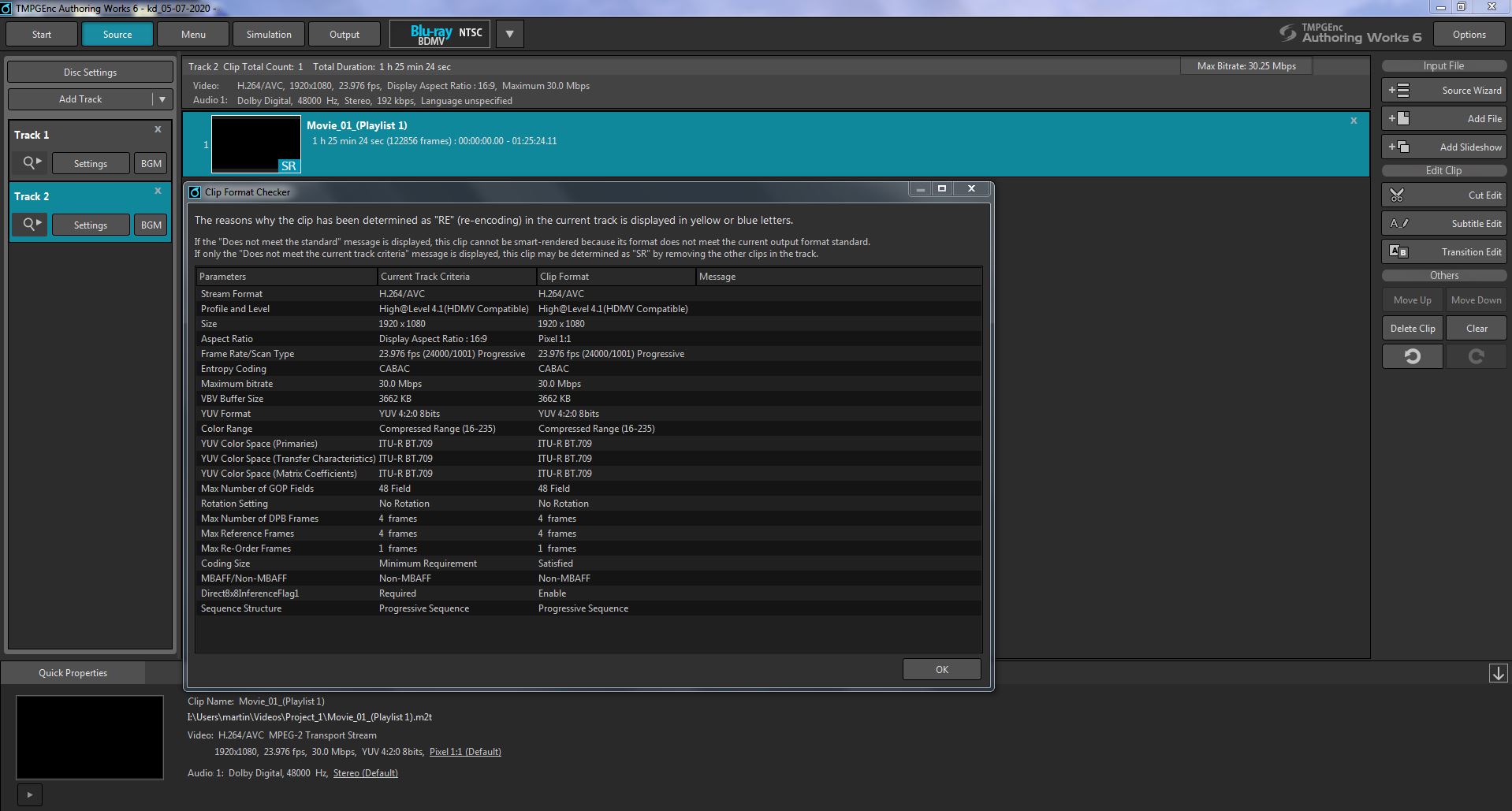Switch to the Simulation stage
Viewport: 1512px width, 811px height.
(x=269, y=35)
